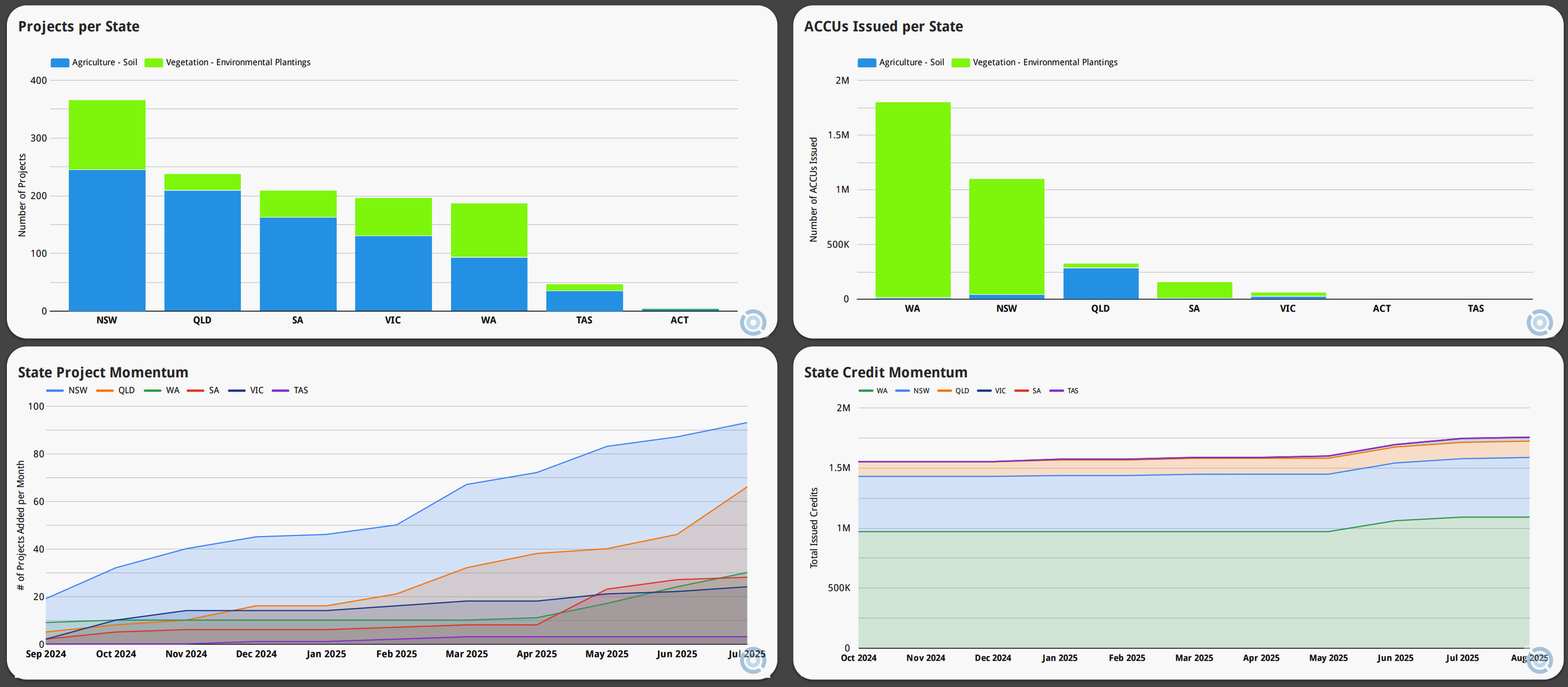Toggle QLD series in State Project Momentum legend

coord(115,391)
